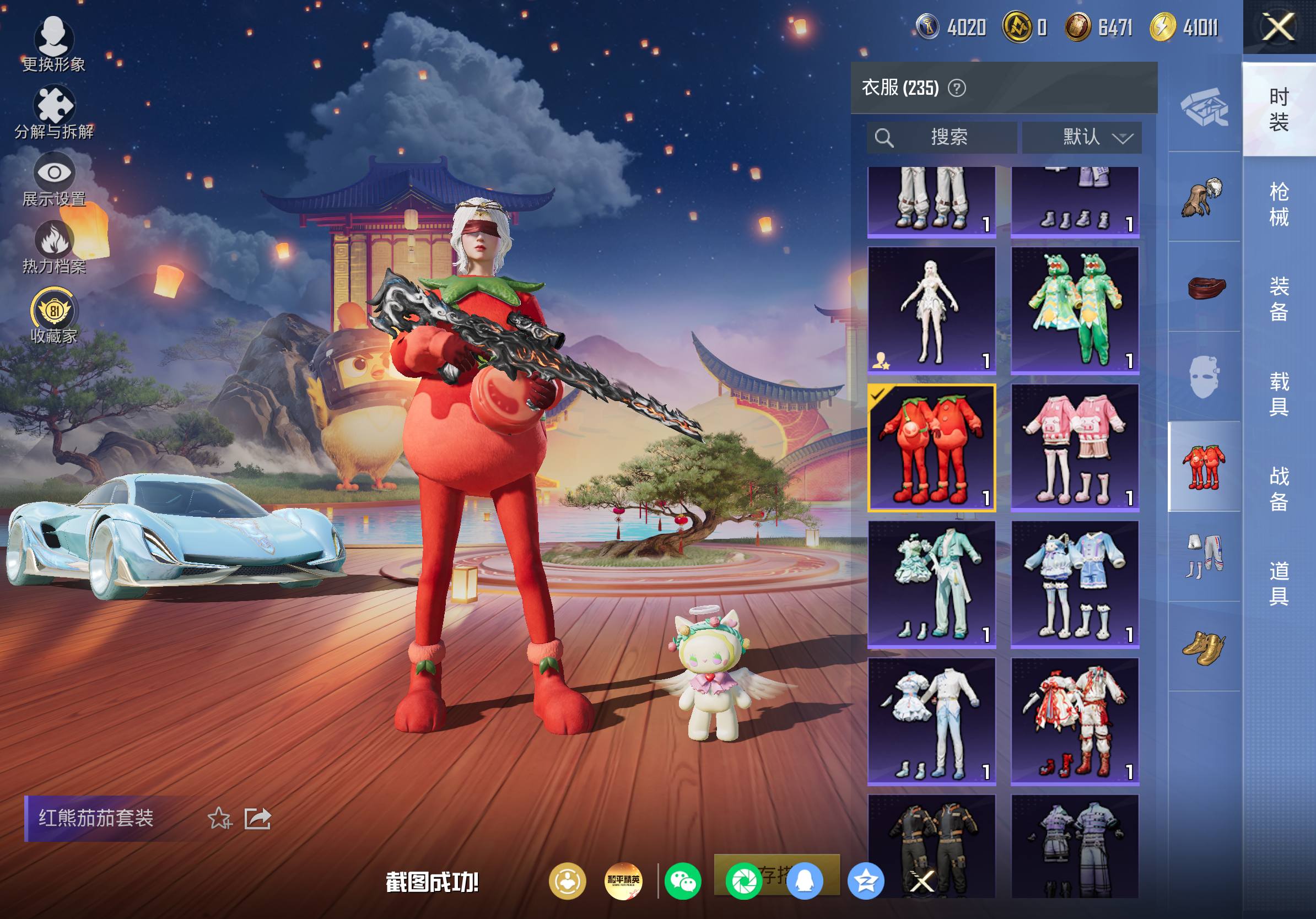Click the dropdown arrow next to 默认
The width and height of the screenshot is (1316, 919).
[1121, 138]
